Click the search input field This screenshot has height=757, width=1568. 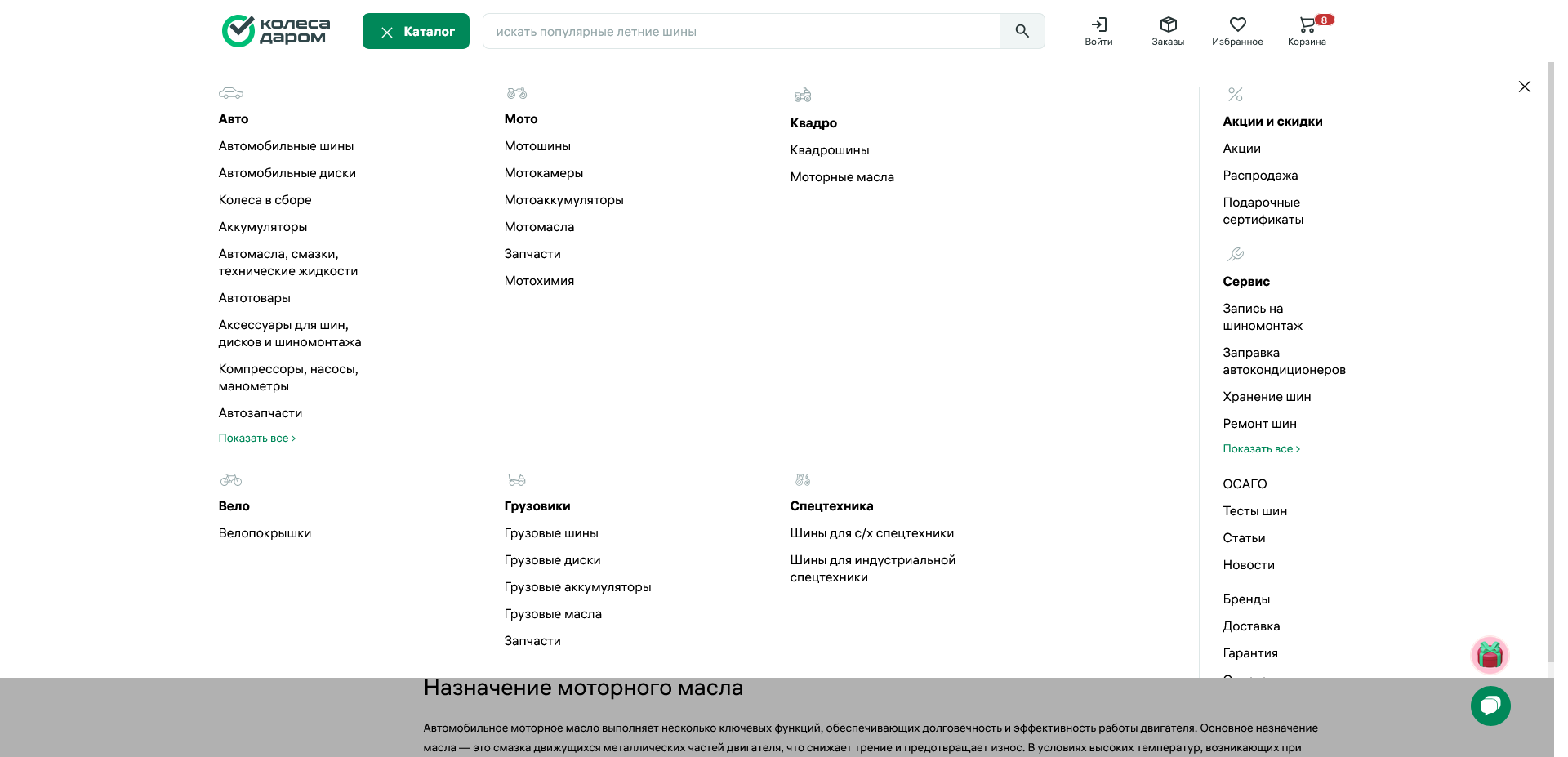[735, 31]
